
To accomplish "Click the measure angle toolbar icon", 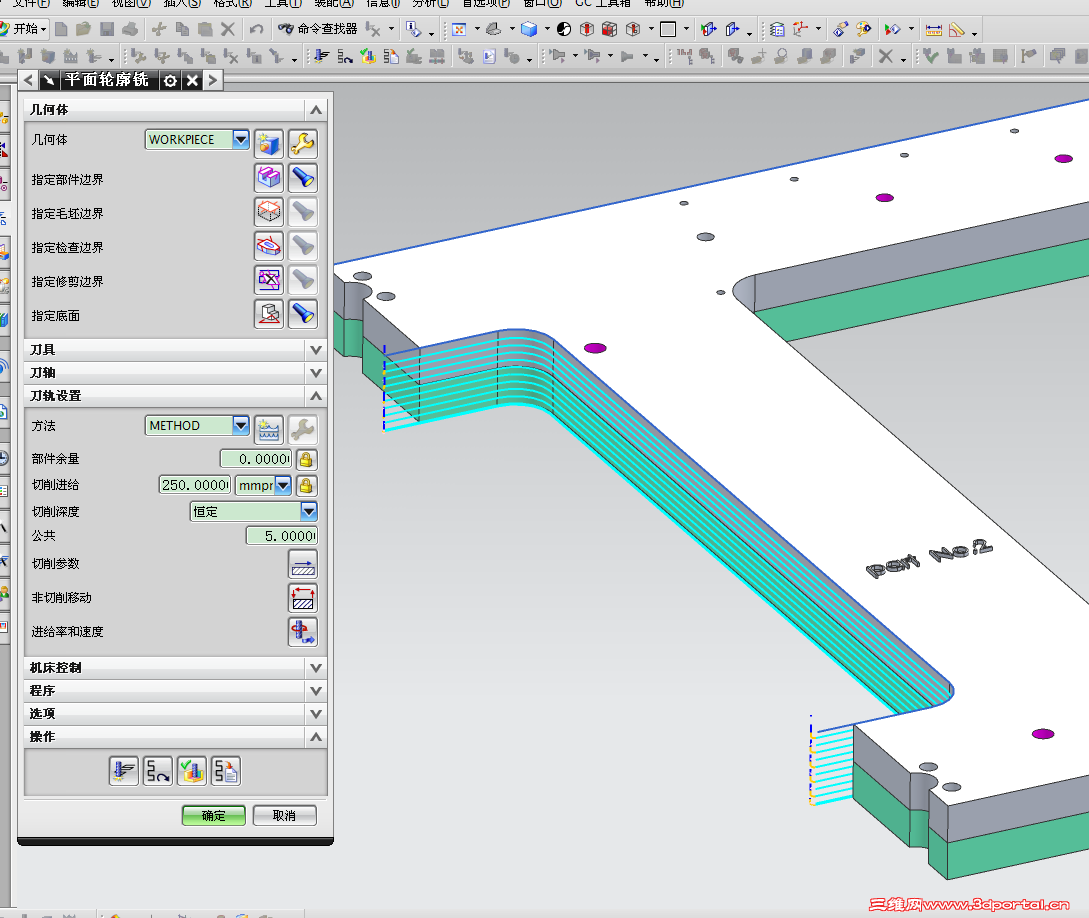I will (956, 30).
